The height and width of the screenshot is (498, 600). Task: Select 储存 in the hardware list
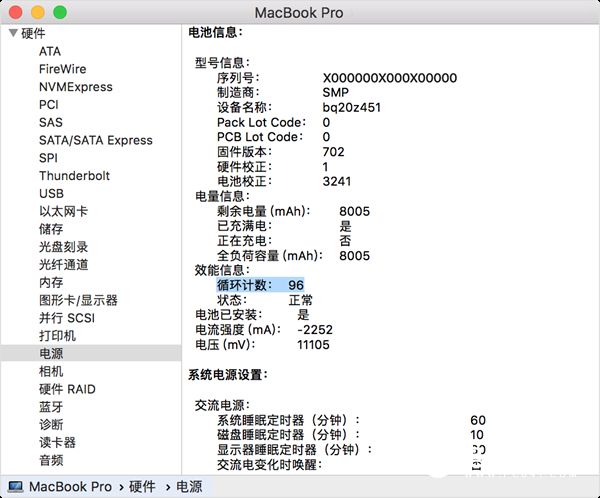51,229
